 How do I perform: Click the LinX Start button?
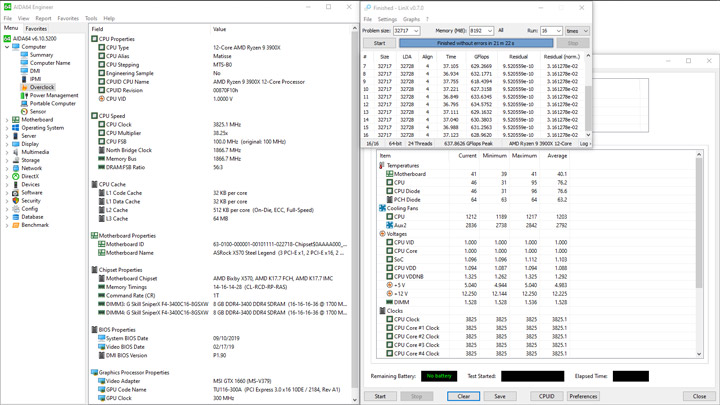click(379, 43)
